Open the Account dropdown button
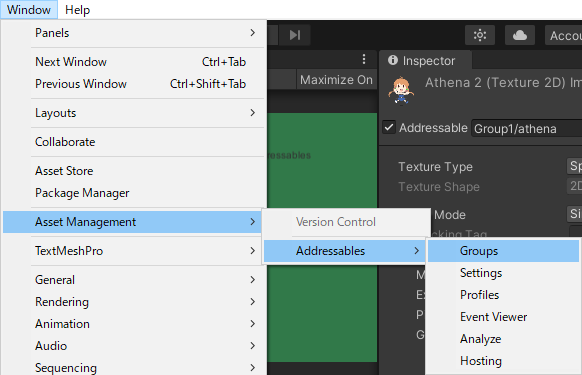The width and height of the screenshot is (582, 375). 563,35
